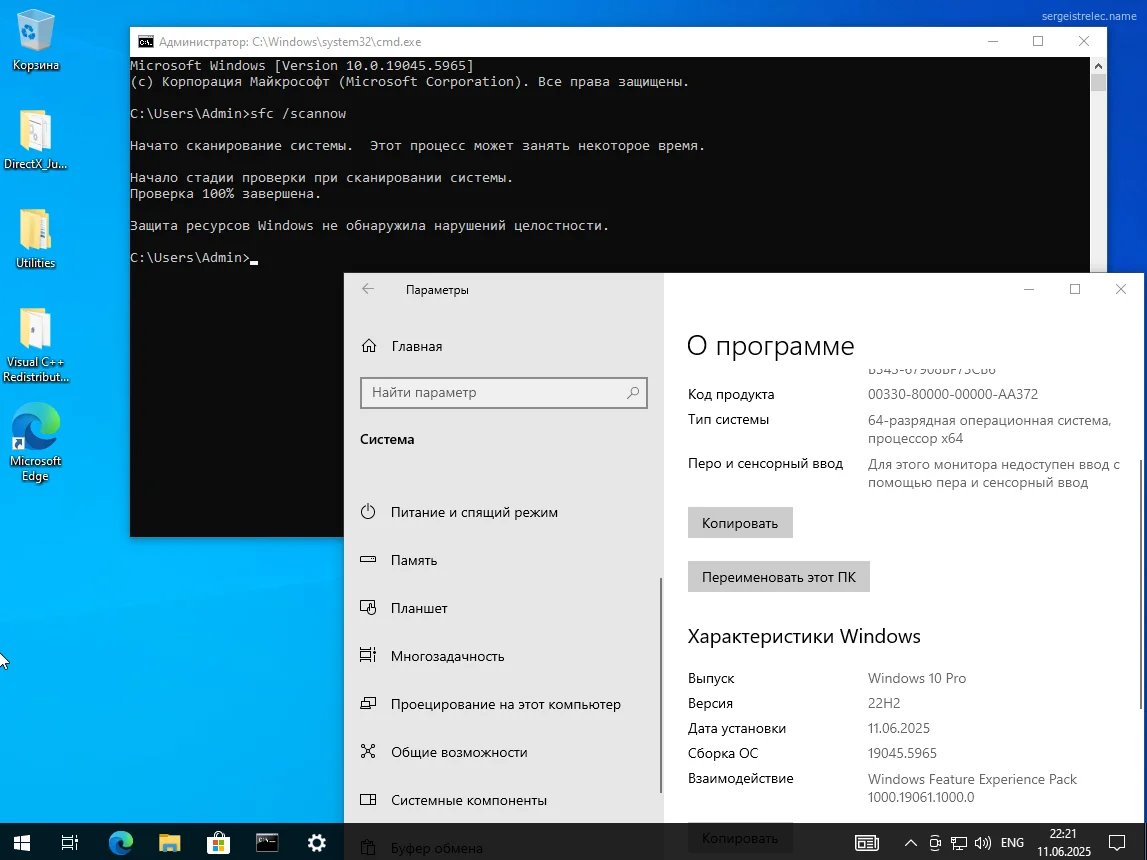Click Windows Feature Experience Pack text
Screen dimensions: 1147x860
(972, 779)
